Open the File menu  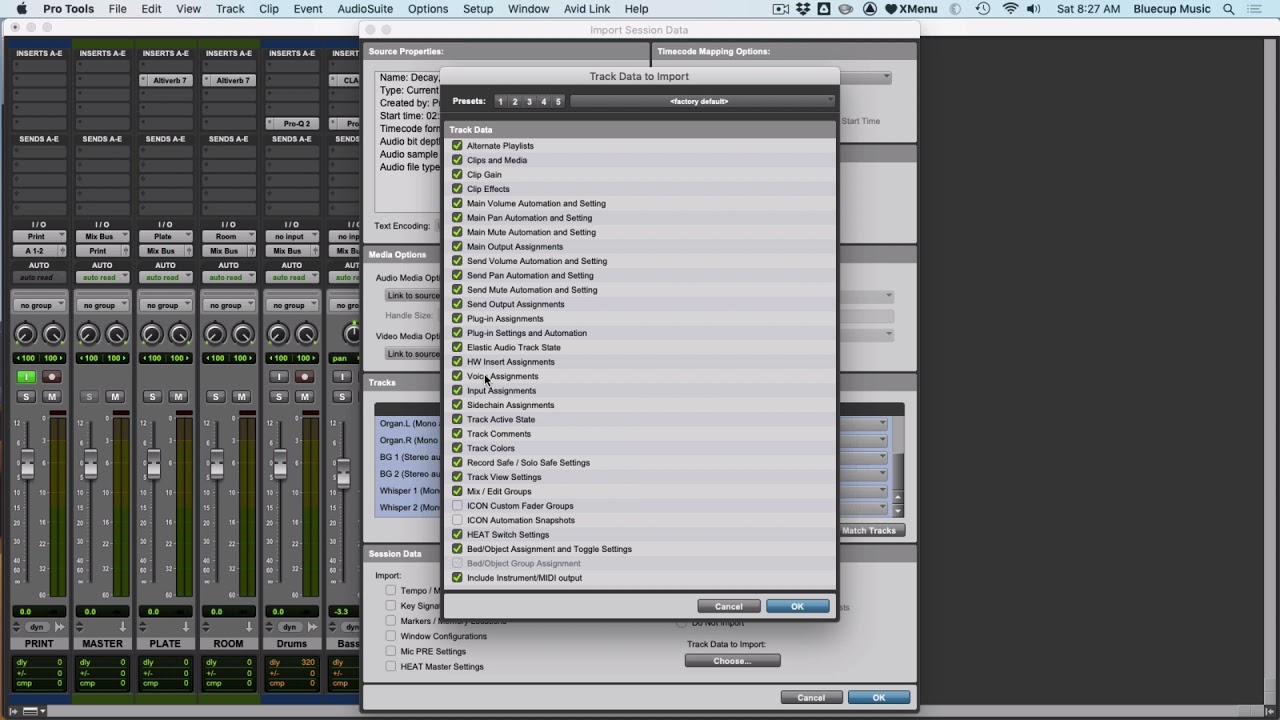[117, 9]
